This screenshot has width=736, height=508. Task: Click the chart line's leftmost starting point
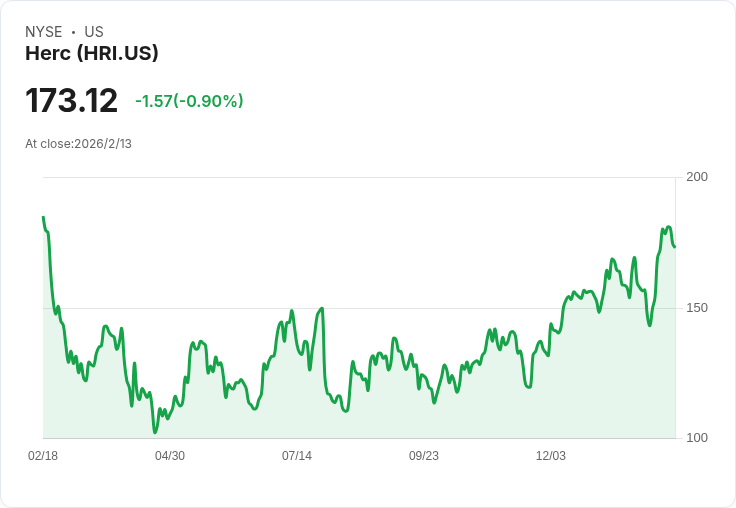[43, 217]
